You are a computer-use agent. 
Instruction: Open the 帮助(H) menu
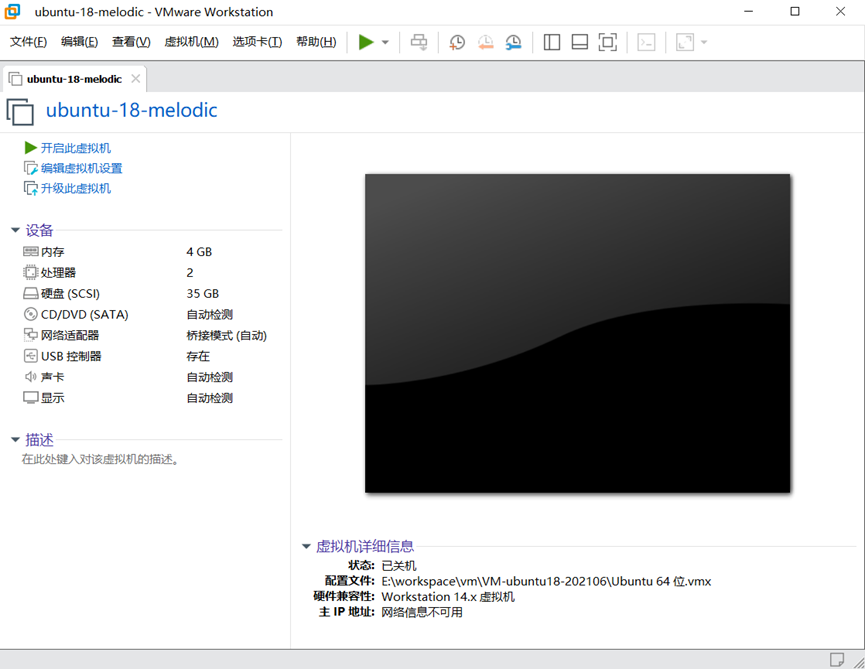click(x=316, y=42)
